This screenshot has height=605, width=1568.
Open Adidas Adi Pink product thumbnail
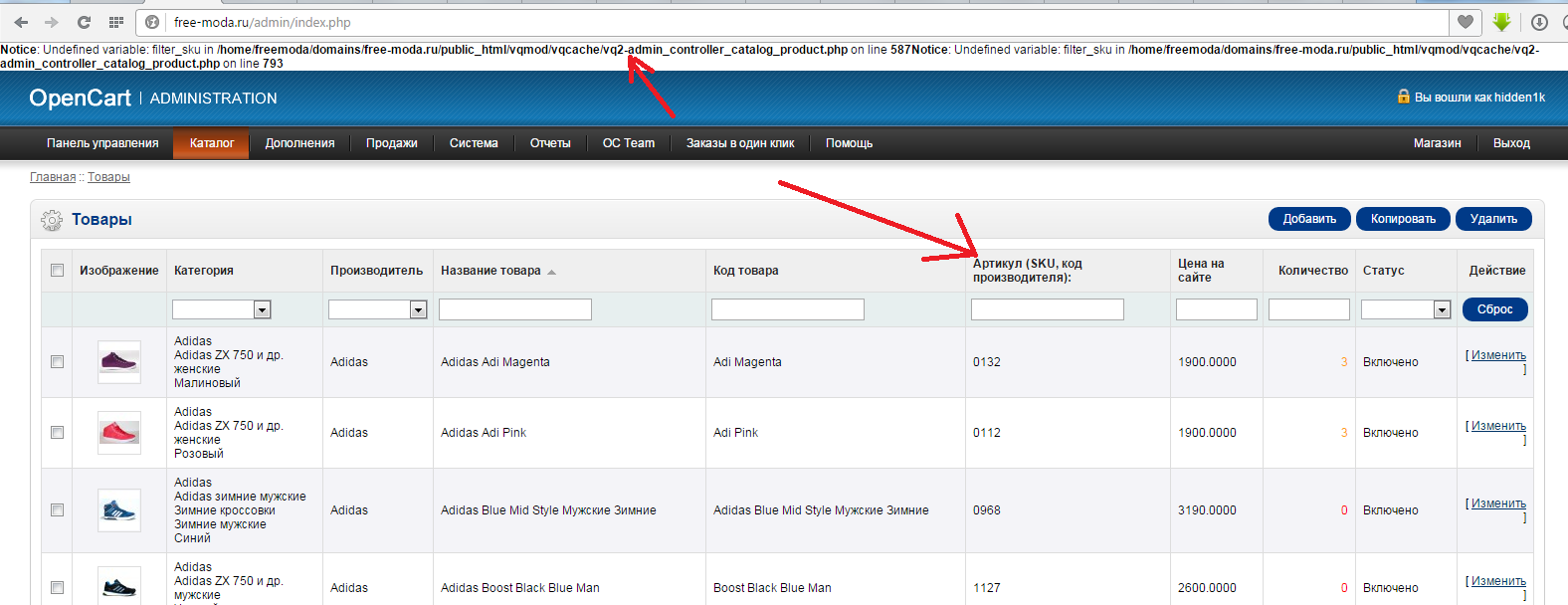point(119,433)
